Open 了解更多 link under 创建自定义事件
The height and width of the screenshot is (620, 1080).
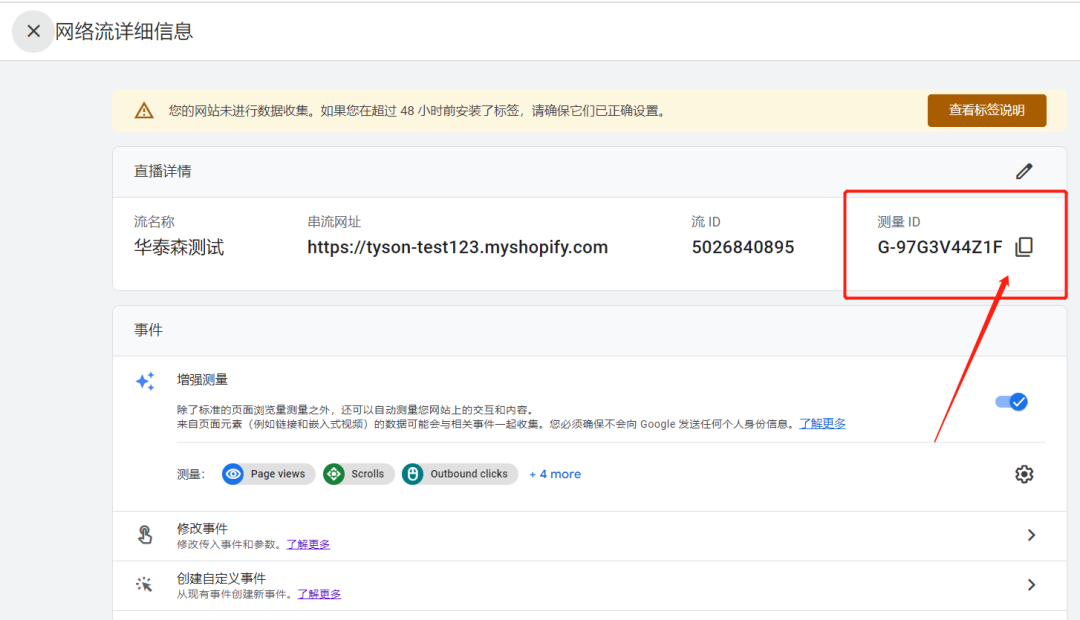(x=319, y=594)
